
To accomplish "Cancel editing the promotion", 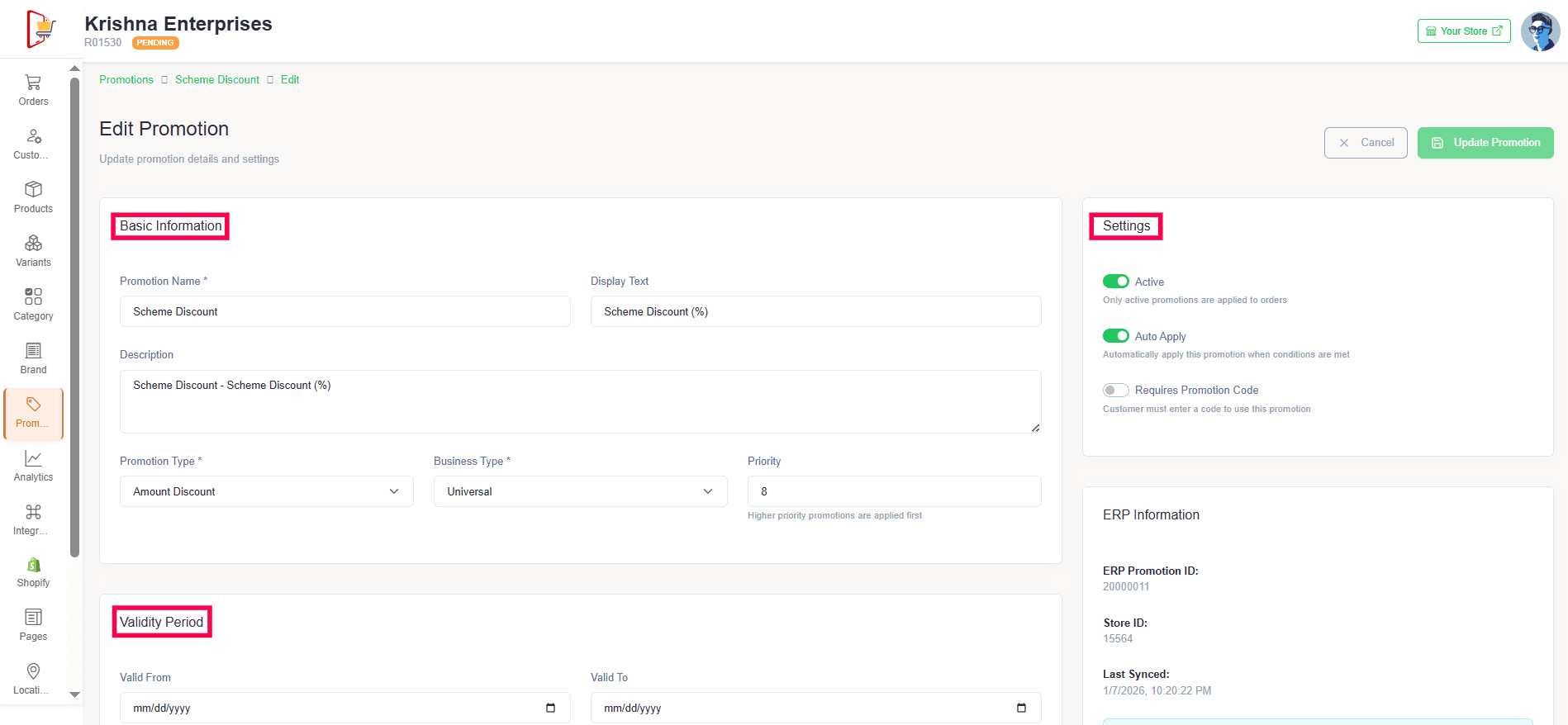I will point(1365,143).
